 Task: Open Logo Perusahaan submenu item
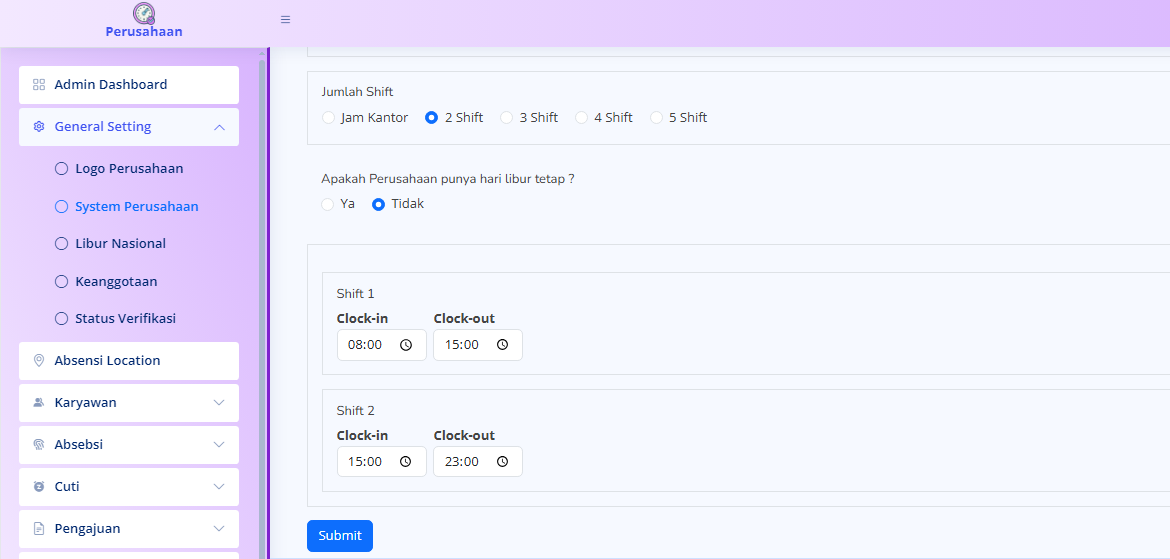128,169
